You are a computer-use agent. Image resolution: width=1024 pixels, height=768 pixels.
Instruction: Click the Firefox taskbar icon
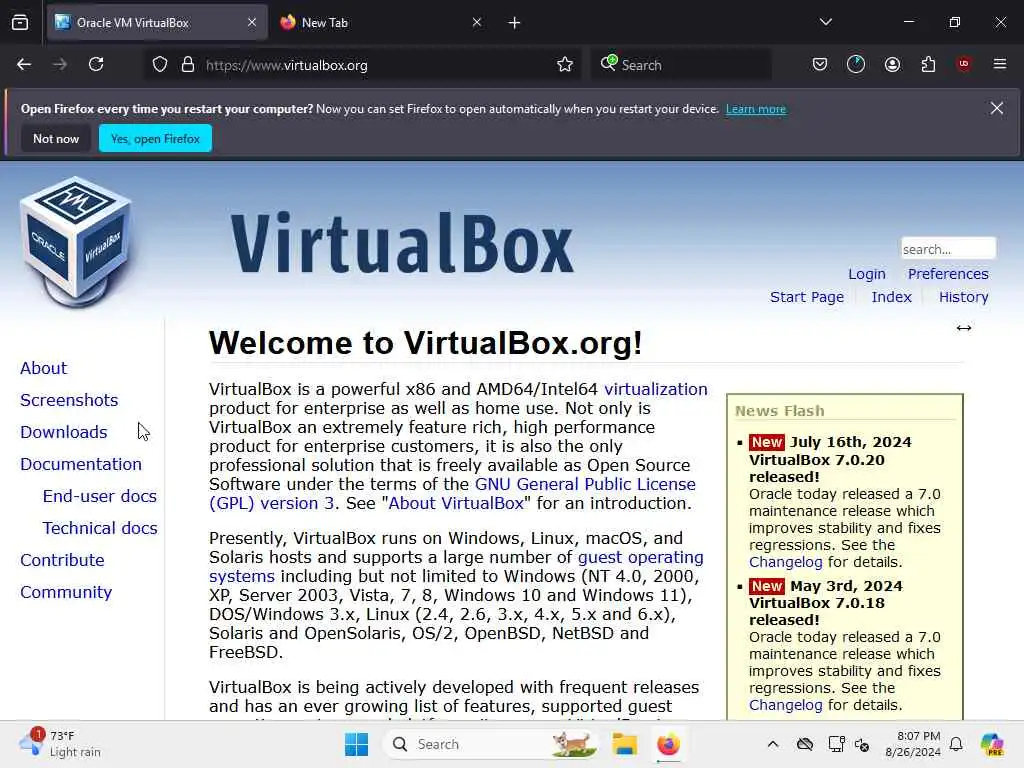point(668,744)
